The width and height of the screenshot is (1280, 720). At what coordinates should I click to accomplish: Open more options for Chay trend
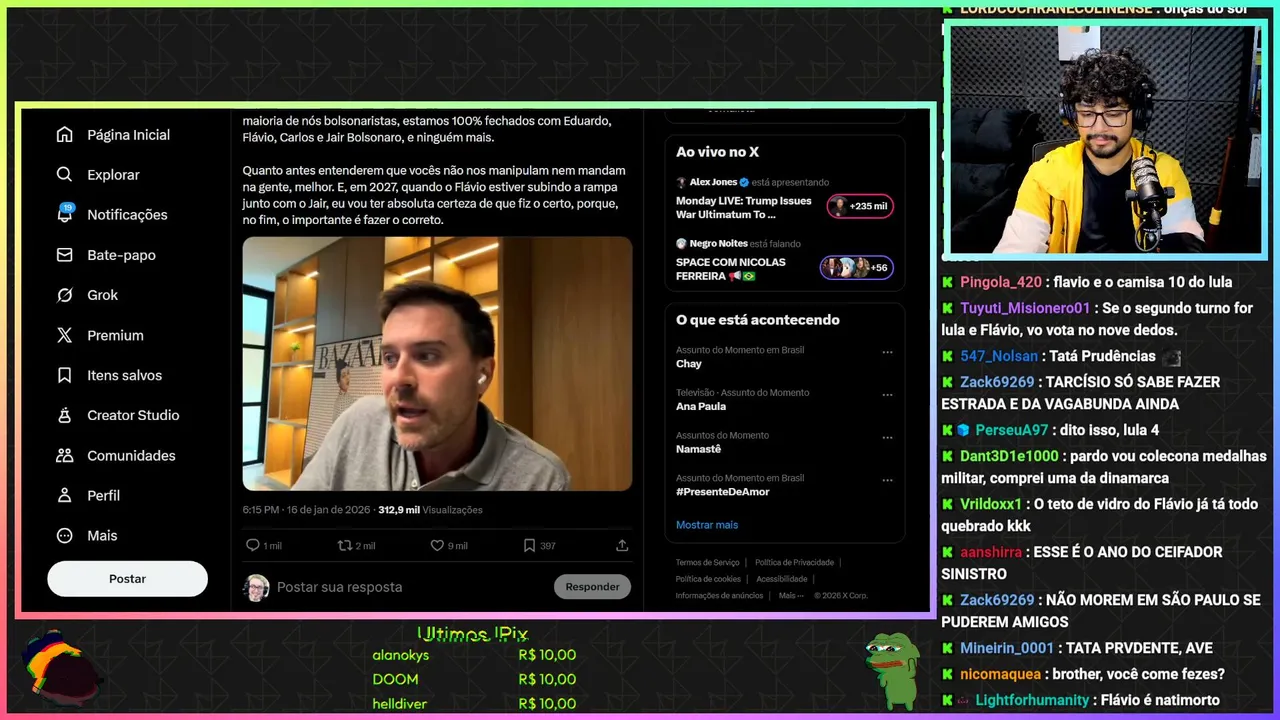tap(887, 352)
